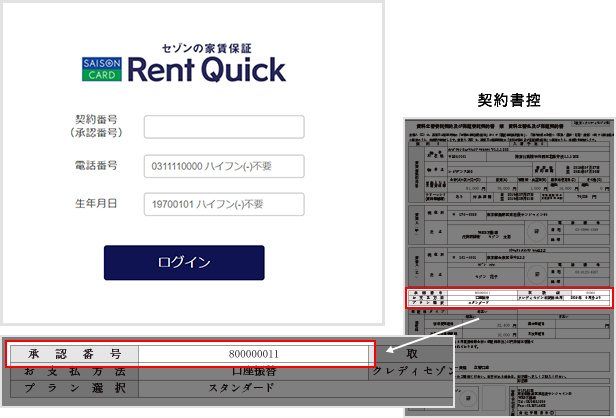Click the 口座振替 payment method value
The image size is (616, 418).
(254, 371)
